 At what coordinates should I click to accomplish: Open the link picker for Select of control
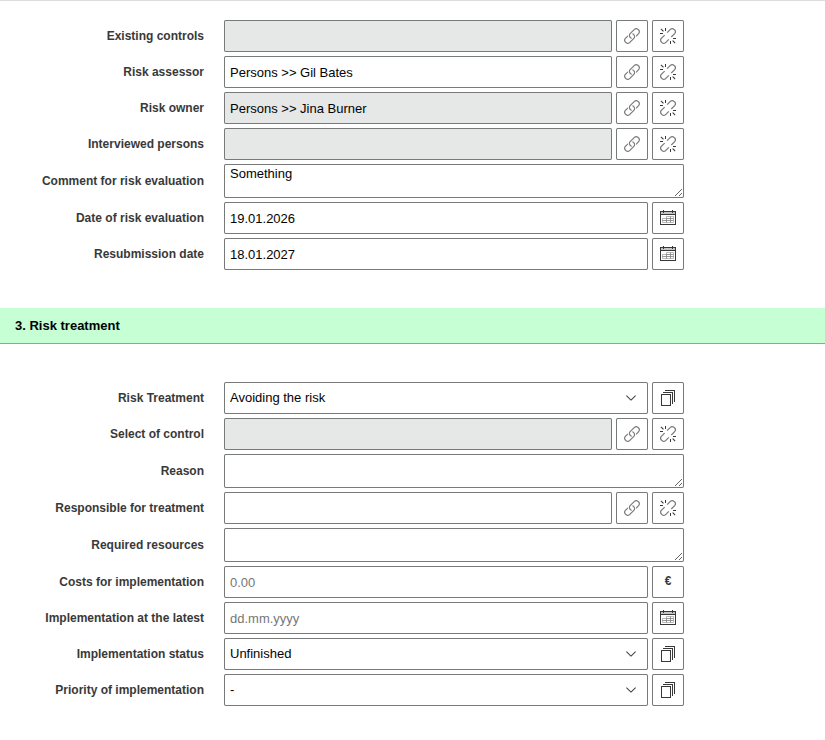pyautogui.click(x=632, y=433)
